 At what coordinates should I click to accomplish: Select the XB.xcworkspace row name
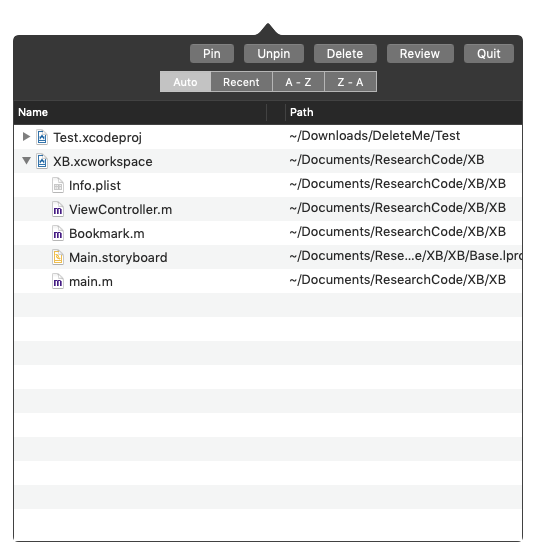point(103,161)
